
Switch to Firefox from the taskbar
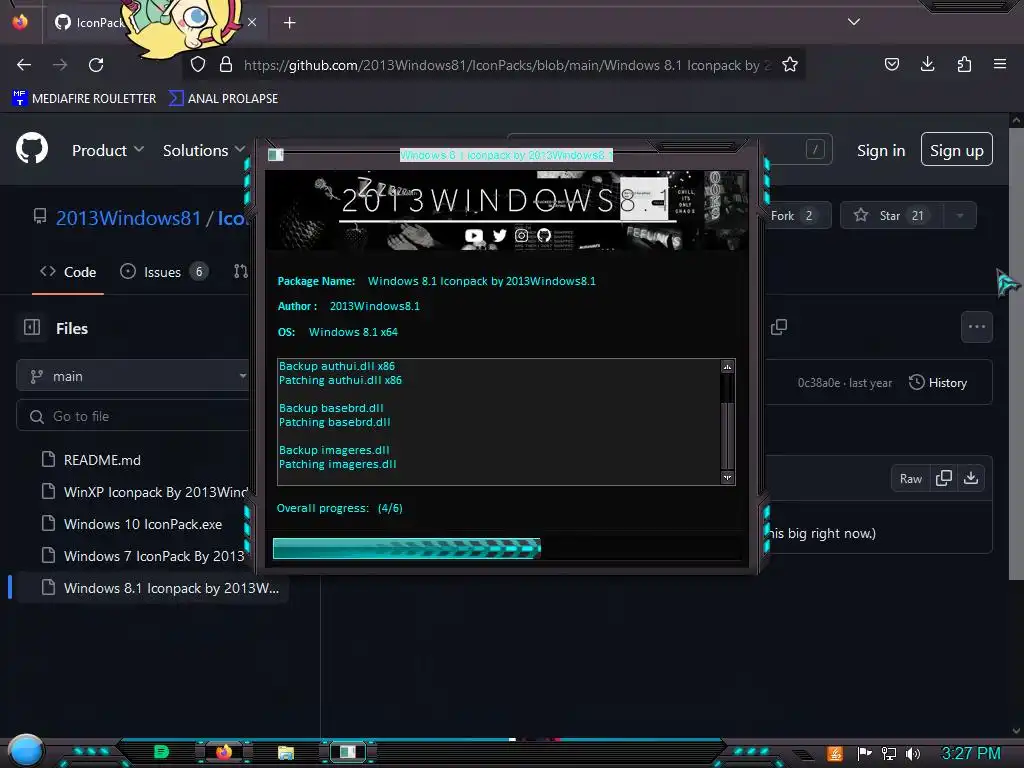(x=223, y=752)
